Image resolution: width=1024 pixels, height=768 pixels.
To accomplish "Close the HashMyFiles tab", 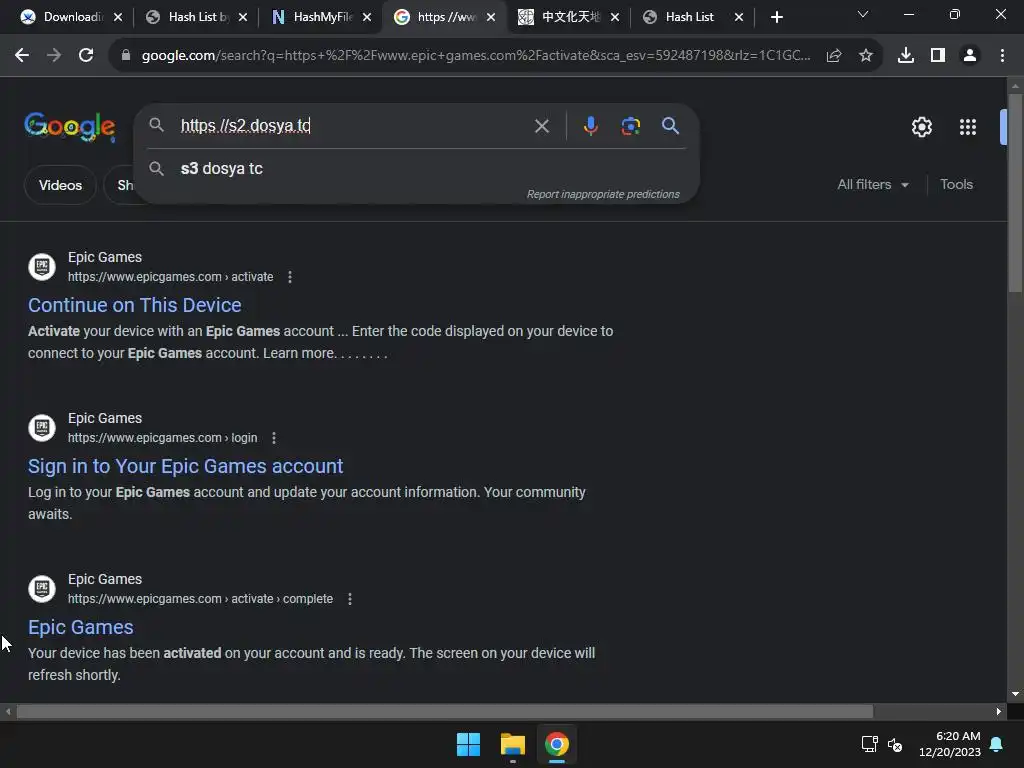I will click(367, 17).
